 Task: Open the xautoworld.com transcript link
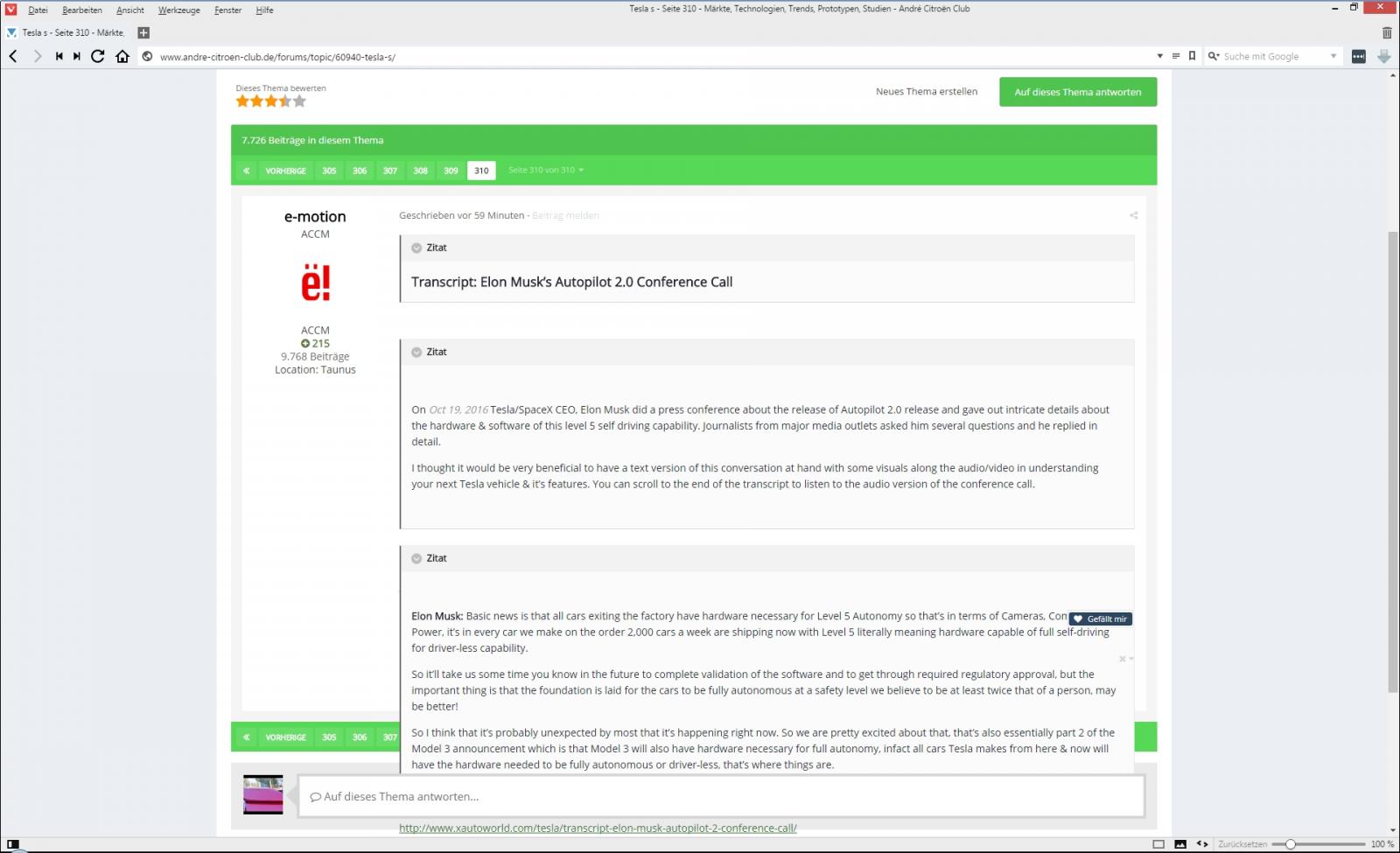(x=598, y=829)
